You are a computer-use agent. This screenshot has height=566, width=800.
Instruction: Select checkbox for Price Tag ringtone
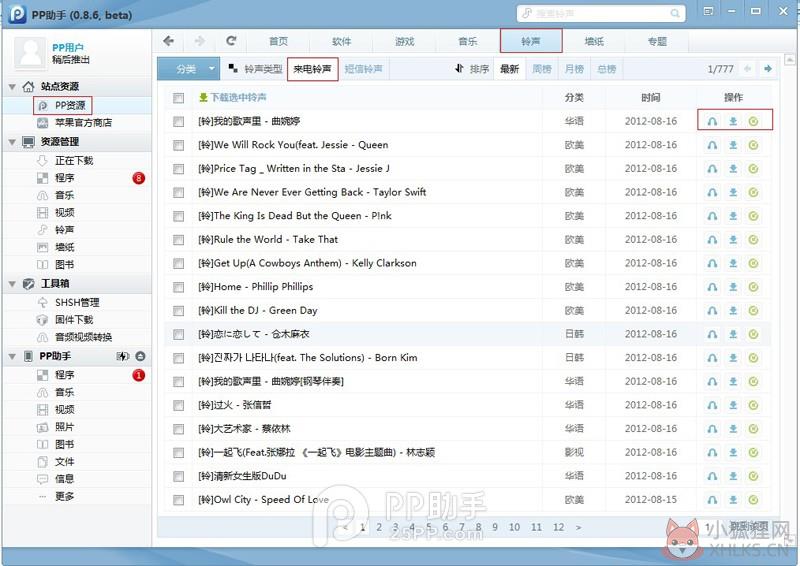pos(178,169)
